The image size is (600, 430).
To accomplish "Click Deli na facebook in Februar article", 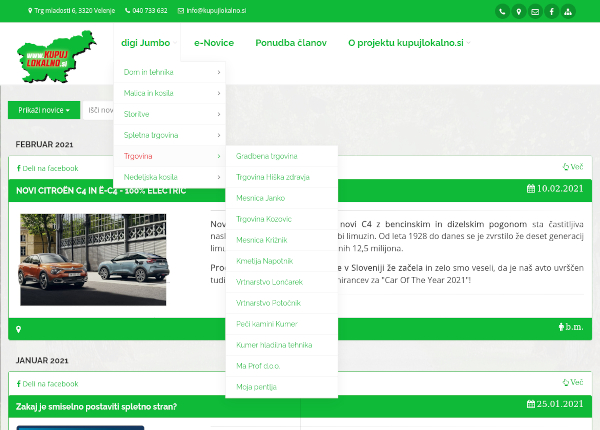I will point(47,168).
